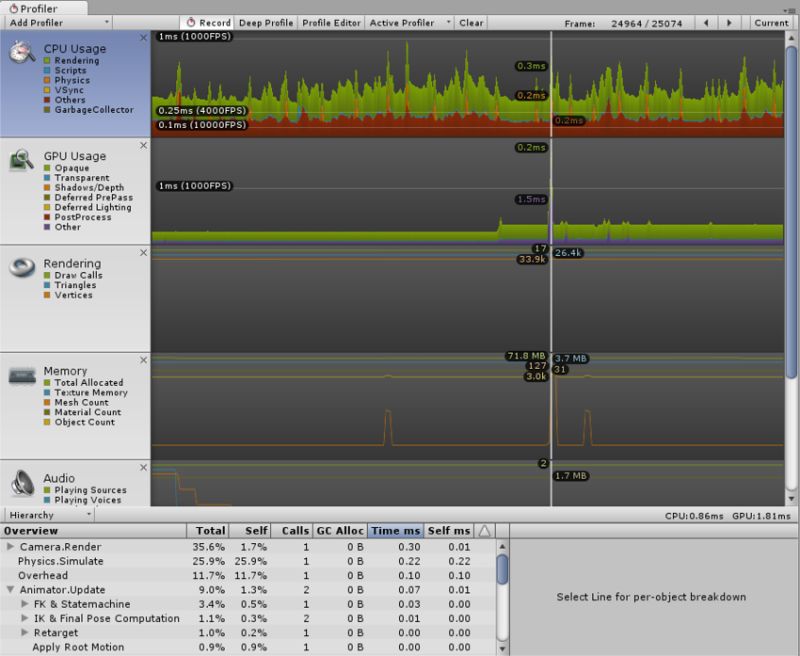800x656 pixels.
Task: Click the Current frame button
Action: point(770,22)
